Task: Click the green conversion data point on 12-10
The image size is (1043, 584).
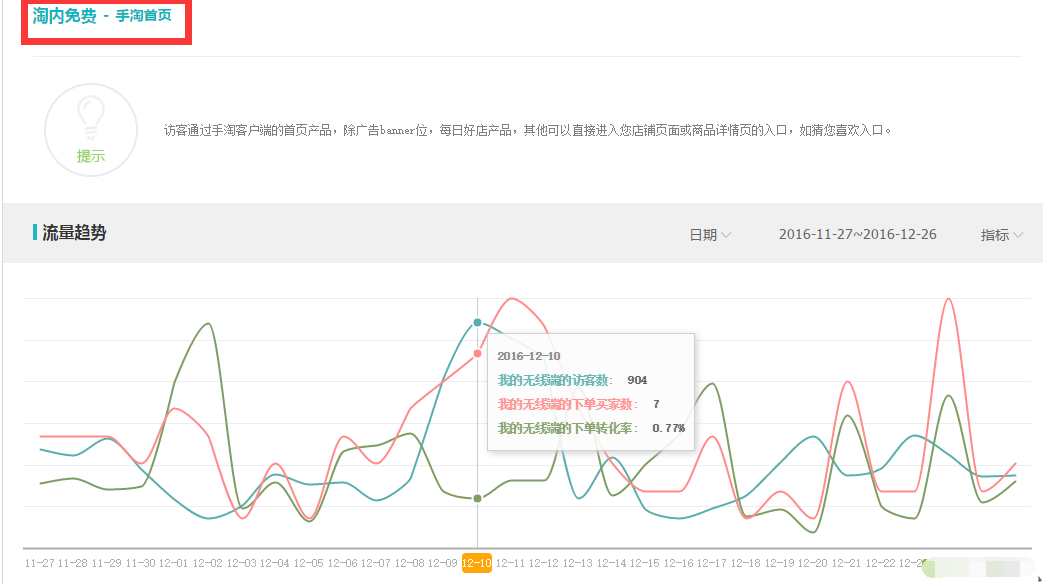Action: point(477,498)
